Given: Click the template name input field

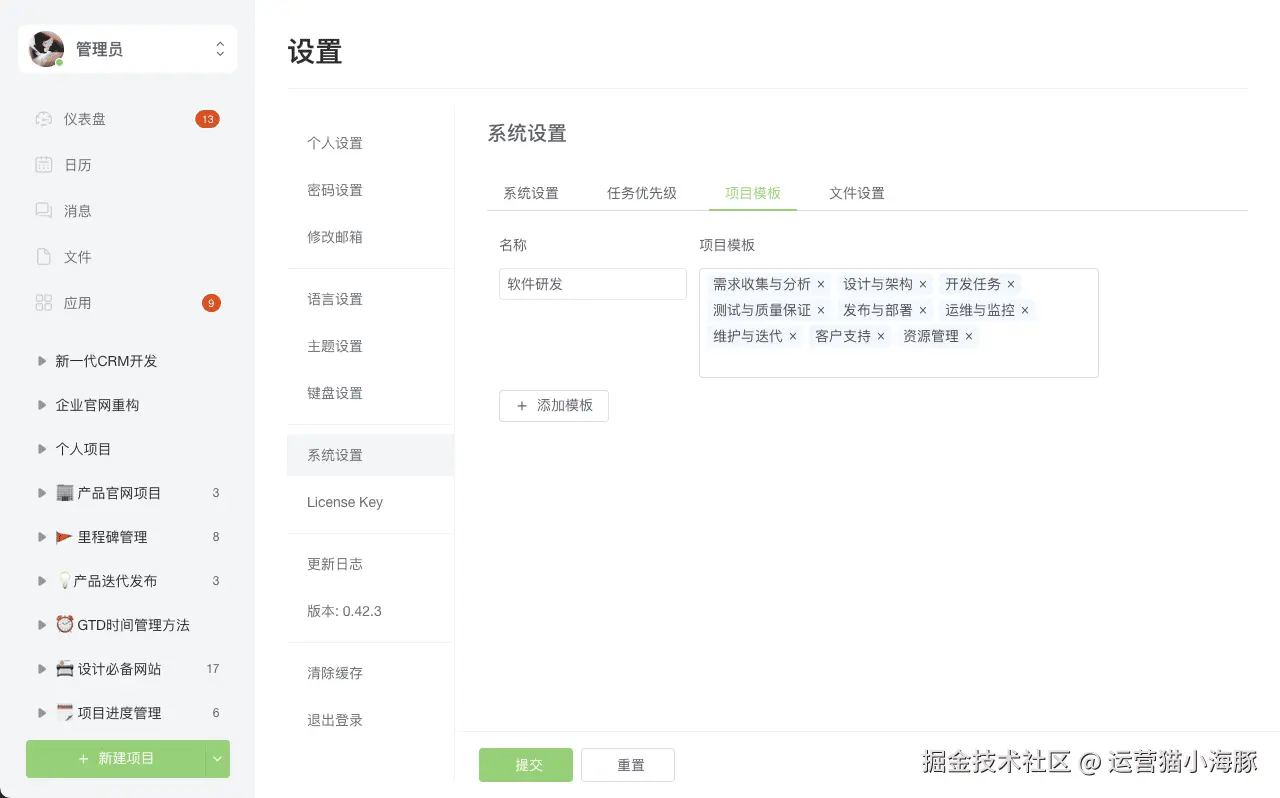Looking at the screenshot, I should point(593,284).
